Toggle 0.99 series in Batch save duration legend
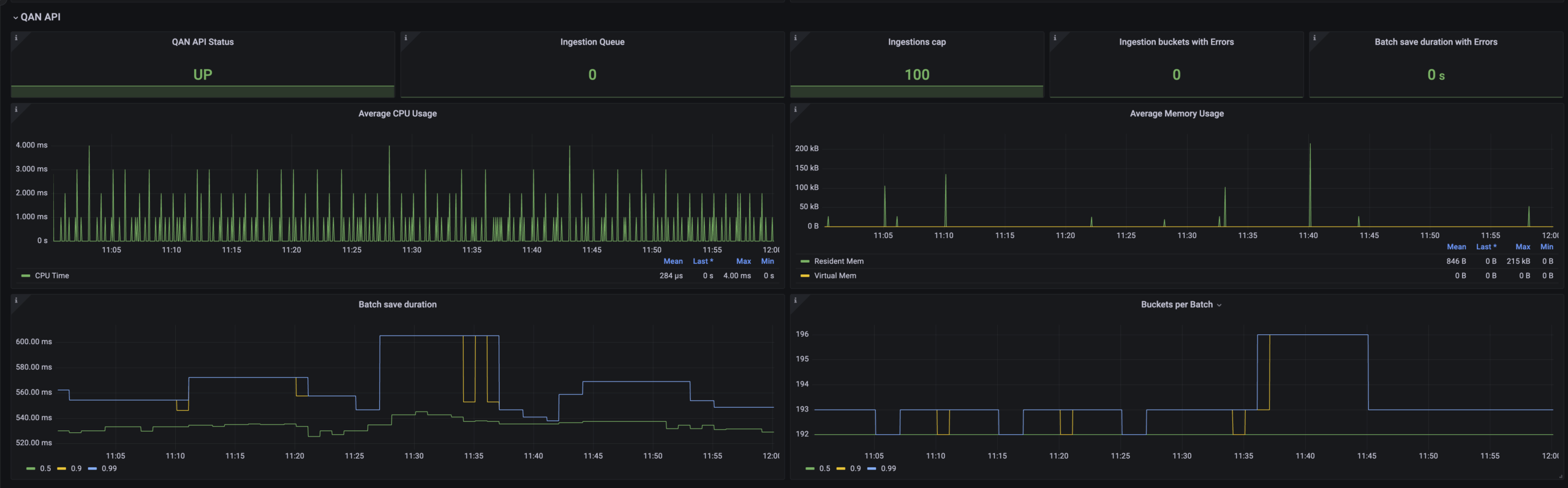Screen dimensions: 1568x488 point(108,469)
